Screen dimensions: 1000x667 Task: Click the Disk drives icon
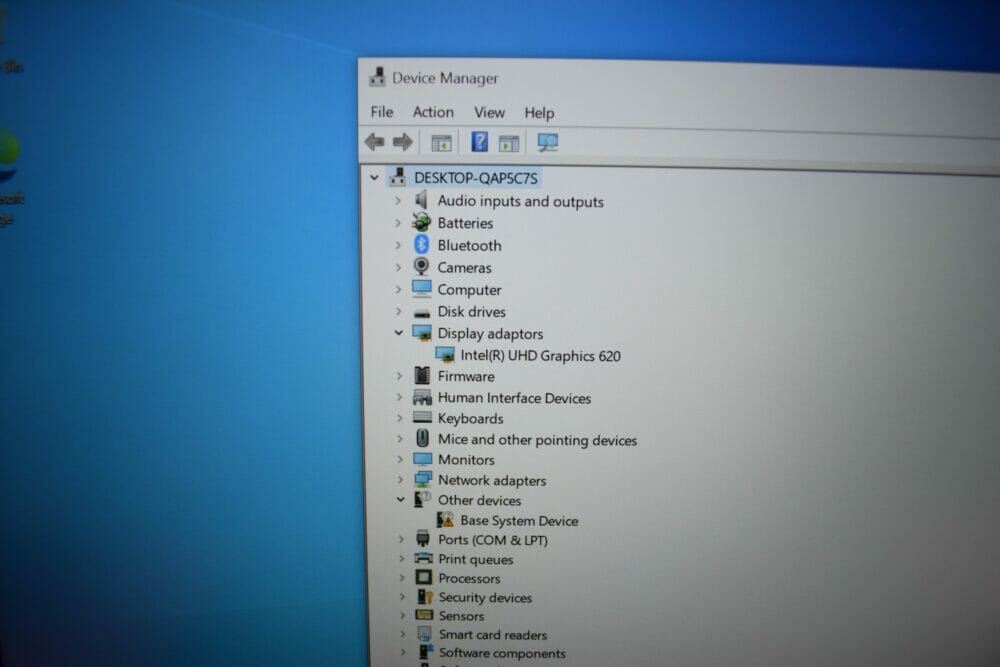tap(422, 313)
